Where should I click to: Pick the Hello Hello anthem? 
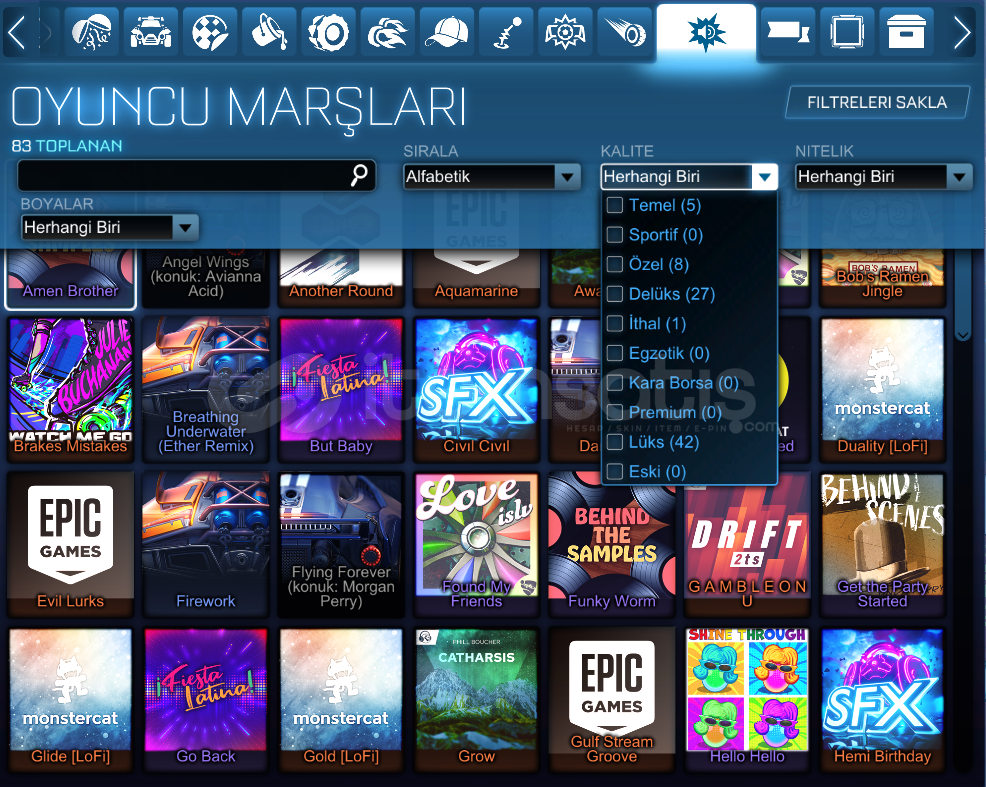[x=747, y=700]
